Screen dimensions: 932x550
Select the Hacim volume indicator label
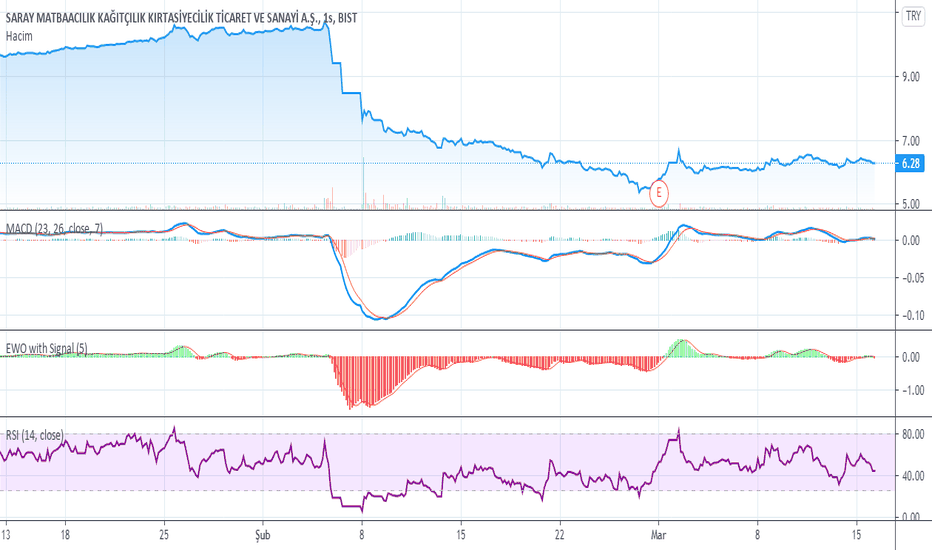pos(19,36)
